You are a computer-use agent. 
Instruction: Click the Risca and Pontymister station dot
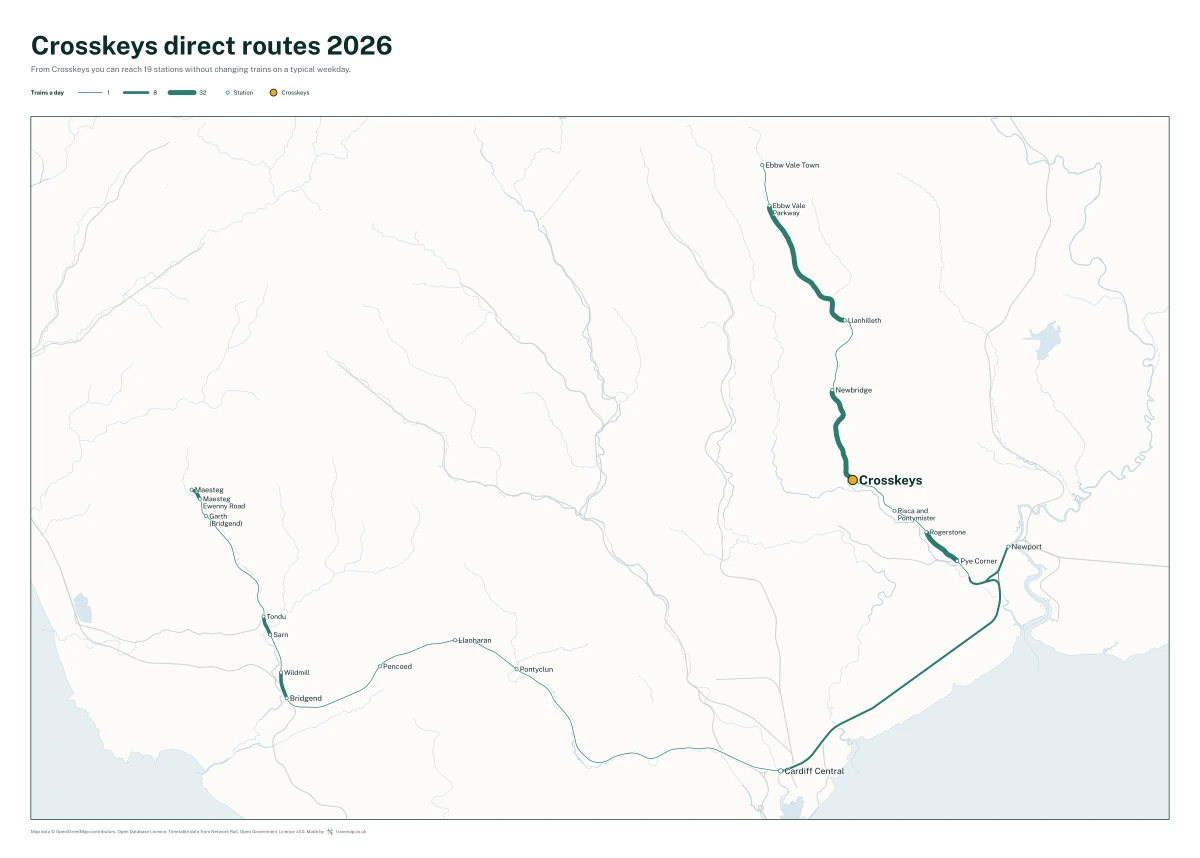(895, 511)
